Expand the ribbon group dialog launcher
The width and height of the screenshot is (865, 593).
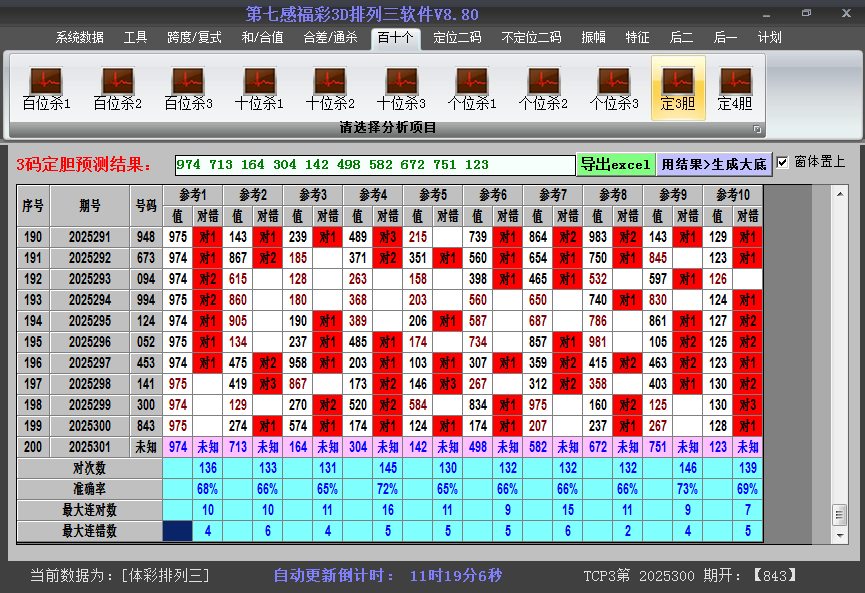pyautogui.click(x=757, y=129)
